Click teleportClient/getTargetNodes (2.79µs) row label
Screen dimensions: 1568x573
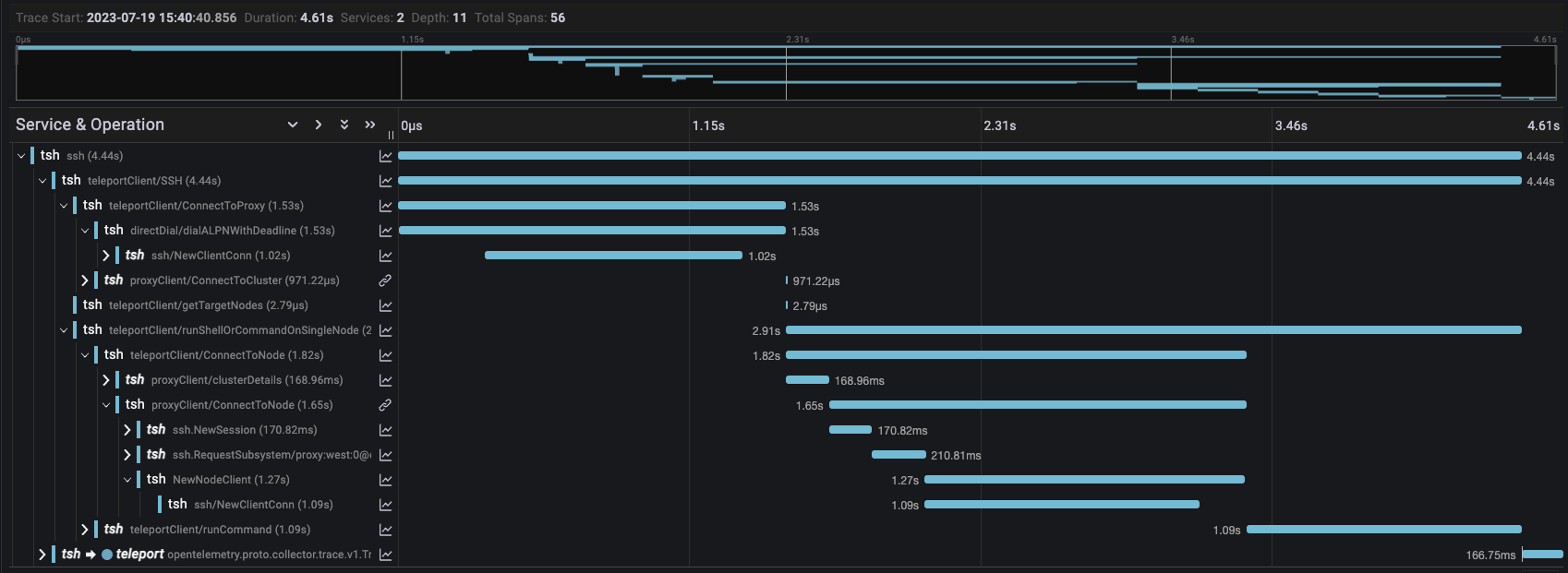coord(196,305)
